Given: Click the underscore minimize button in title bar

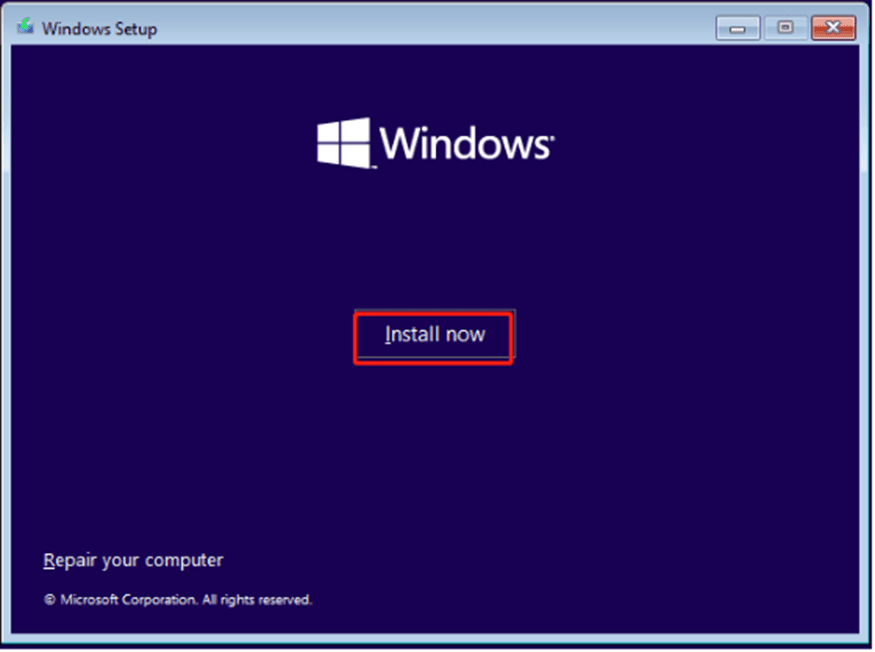Looking at the screenshot, I should [740, 28].
